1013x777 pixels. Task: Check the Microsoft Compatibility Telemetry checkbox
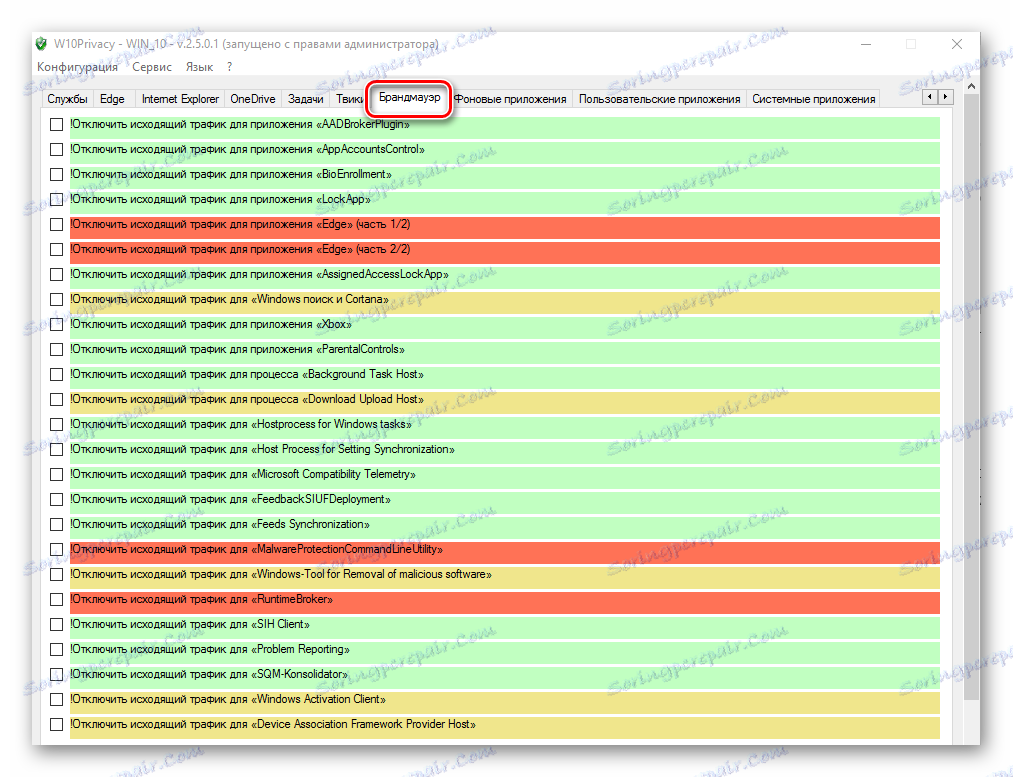coord(57,474)
